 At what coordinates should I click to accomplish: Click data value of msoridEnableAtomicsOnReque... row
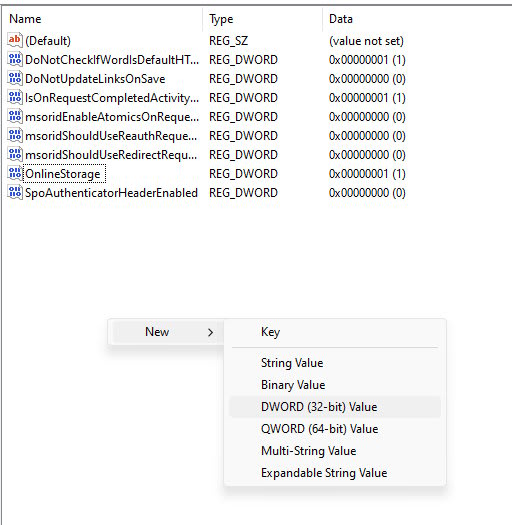point(367,117)
